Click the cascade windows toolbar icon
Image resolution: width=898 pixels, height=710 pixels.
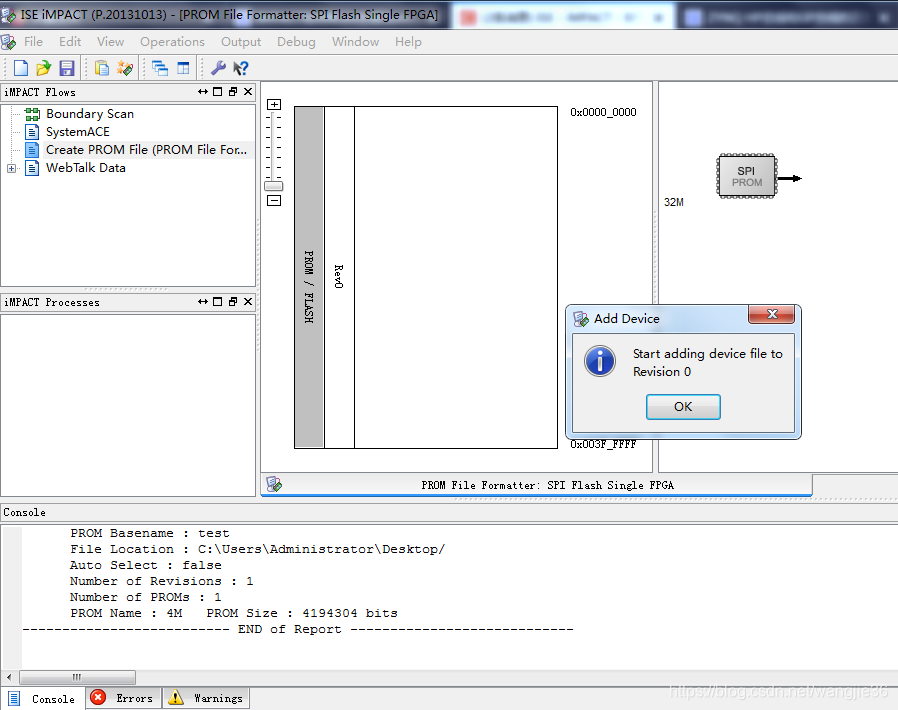pyautogui.click(x=160, y=68)
